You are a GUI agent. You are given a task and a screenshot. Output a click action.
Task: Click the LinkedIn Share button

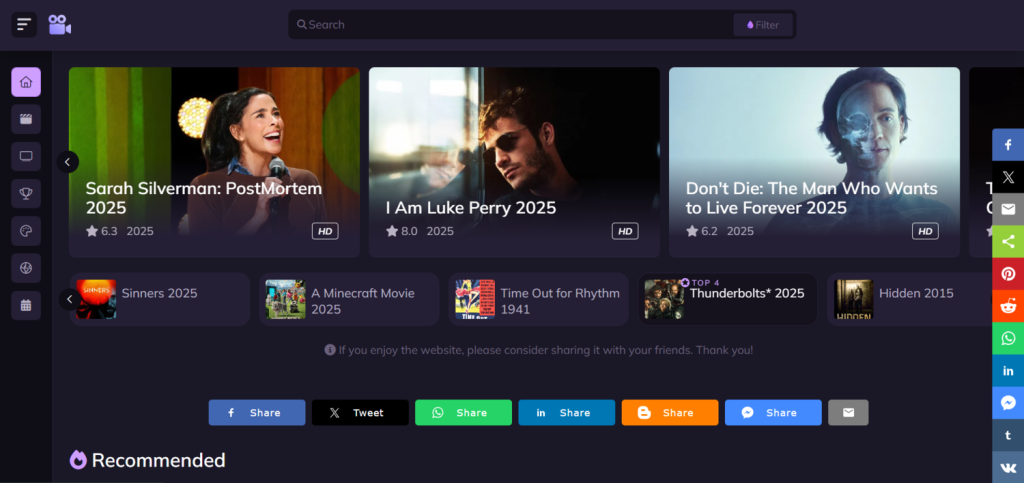coord(566,413)
